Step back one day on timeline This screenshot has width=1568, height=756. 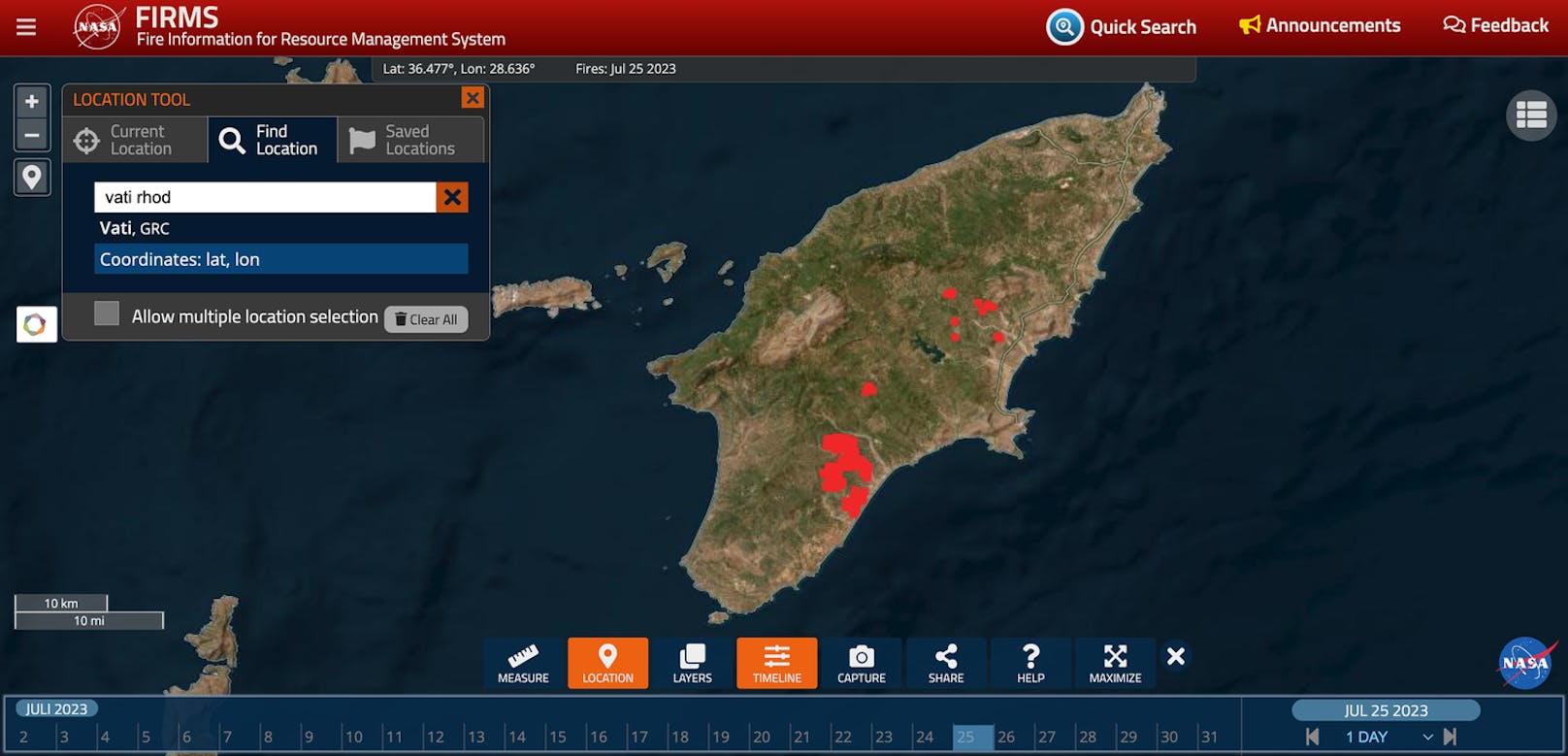point(1312,737)
